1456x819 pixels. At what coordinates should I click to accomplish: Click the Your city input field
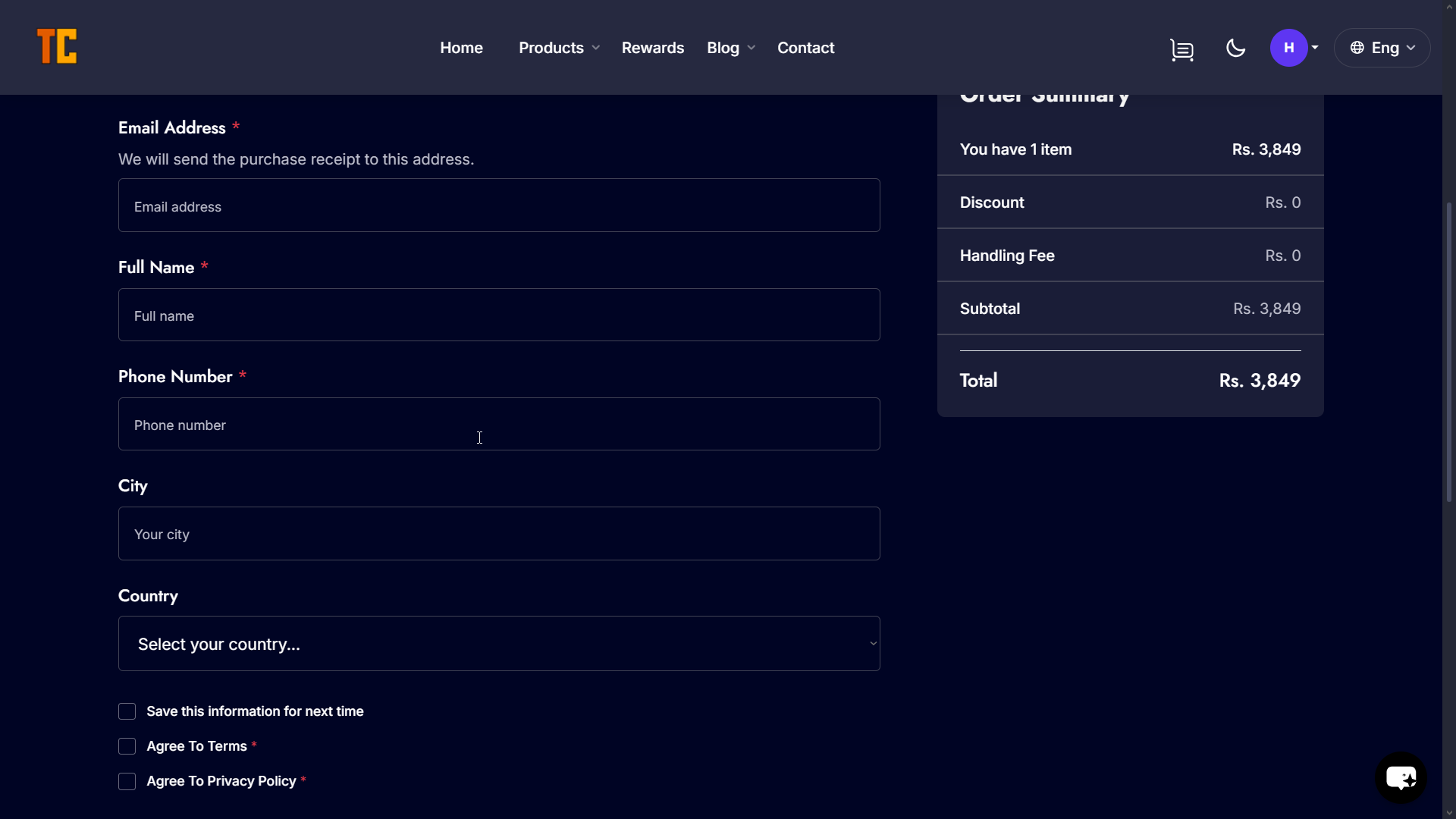tap(499, 534)
